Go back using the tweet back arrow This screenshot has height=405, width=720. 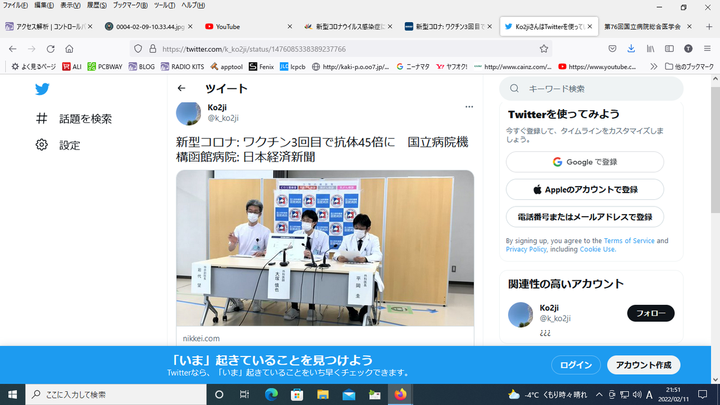pyautogui.click(x=181, y=88)
